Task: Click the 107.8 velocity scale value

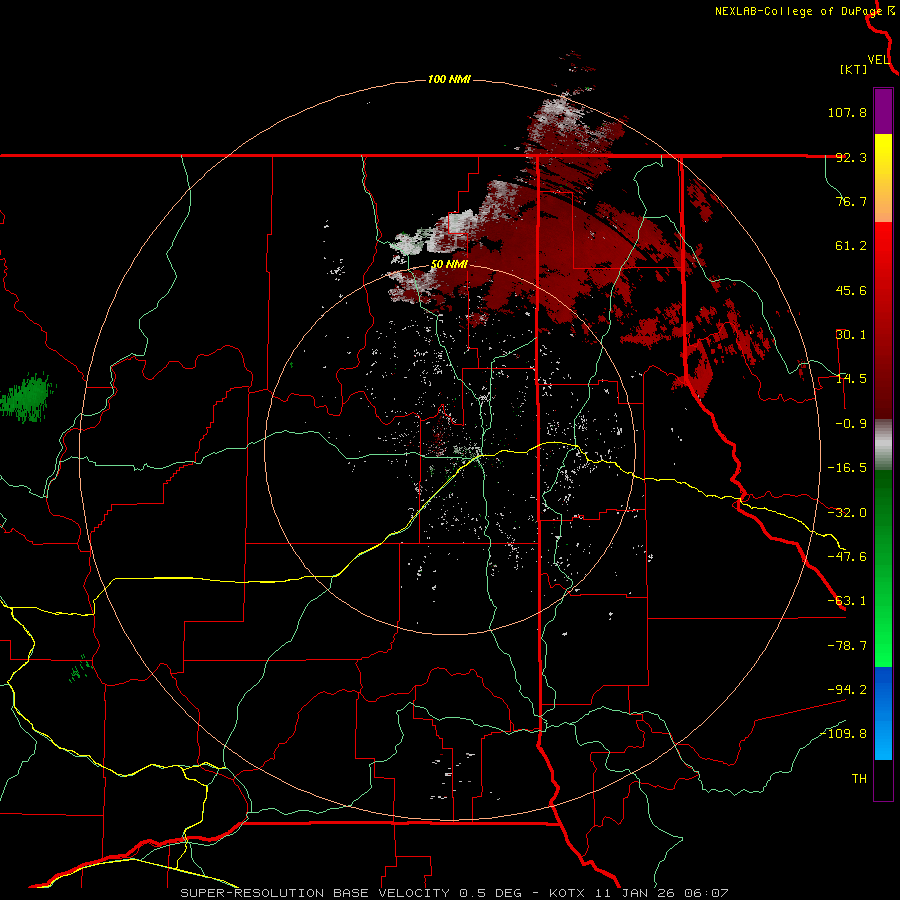Action: coord(847,112)
